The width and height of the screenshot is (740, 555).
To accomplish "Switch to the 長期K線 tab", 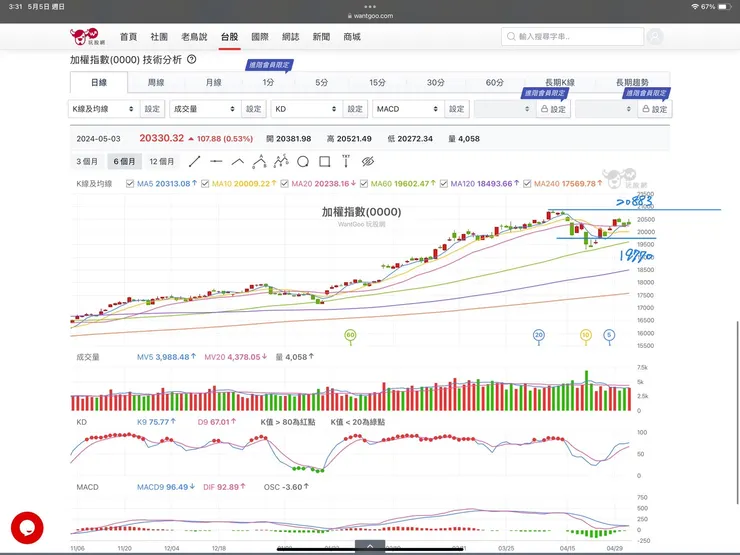I will [560, 83].
